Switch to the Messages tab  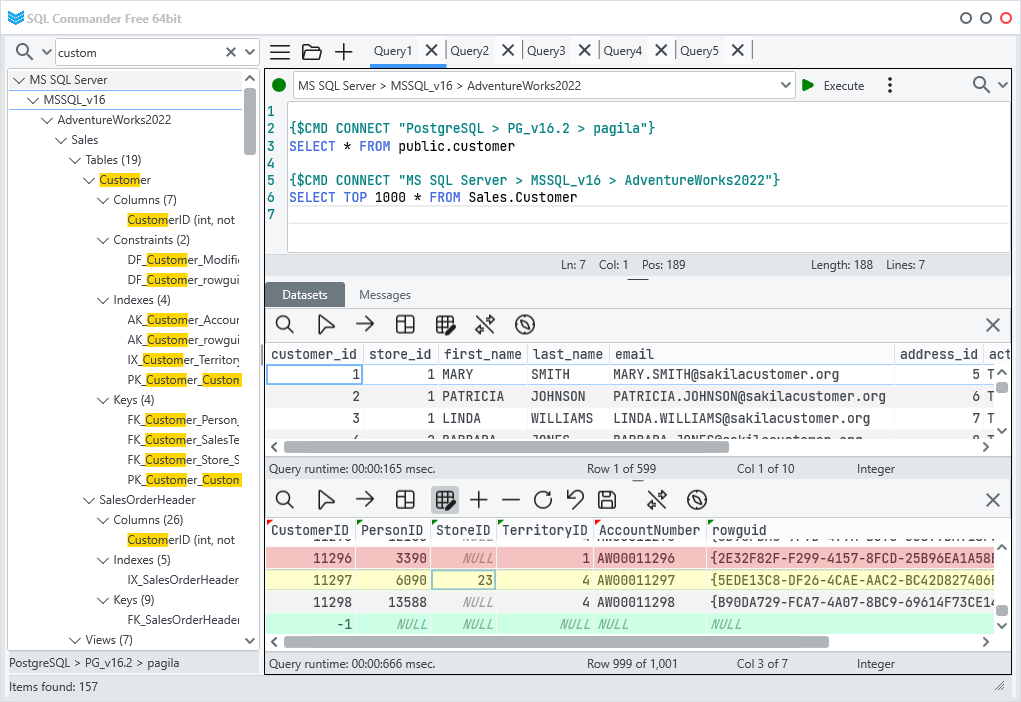pos(383,294)
